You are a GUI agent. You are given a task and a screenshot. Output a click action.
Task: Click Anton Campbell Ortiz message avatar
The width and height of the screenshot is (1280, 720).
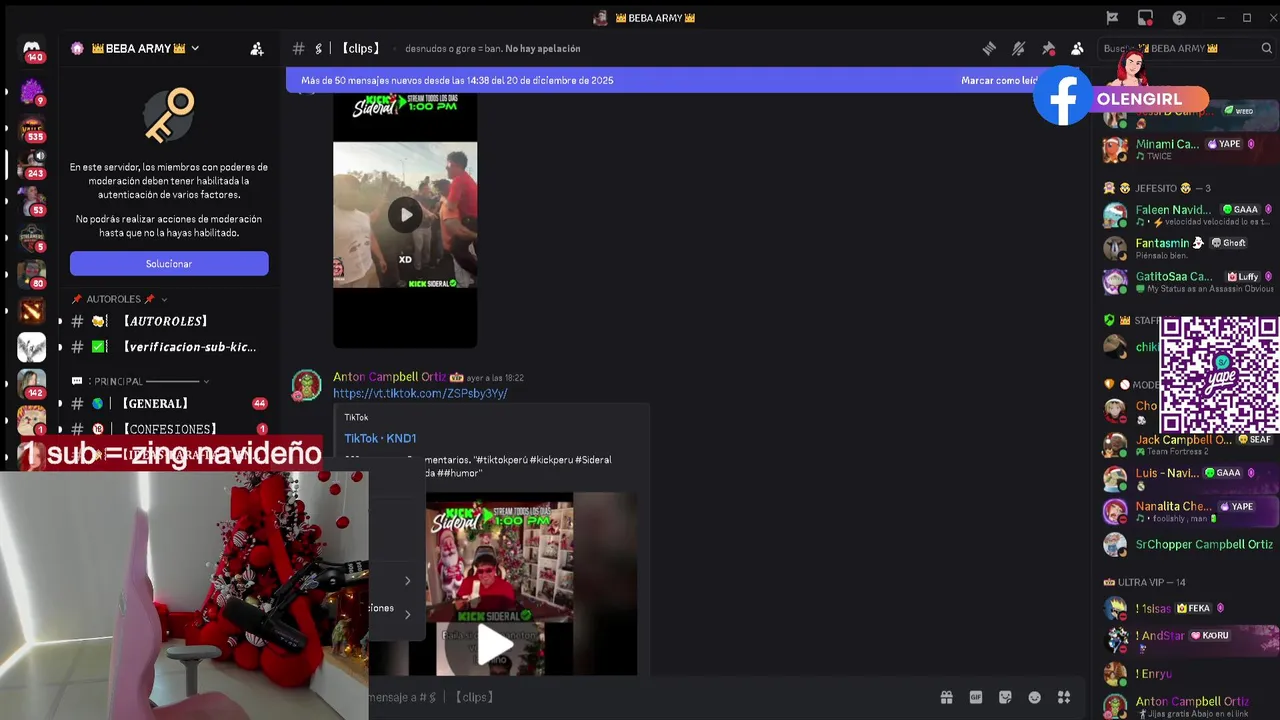[306, 385]
